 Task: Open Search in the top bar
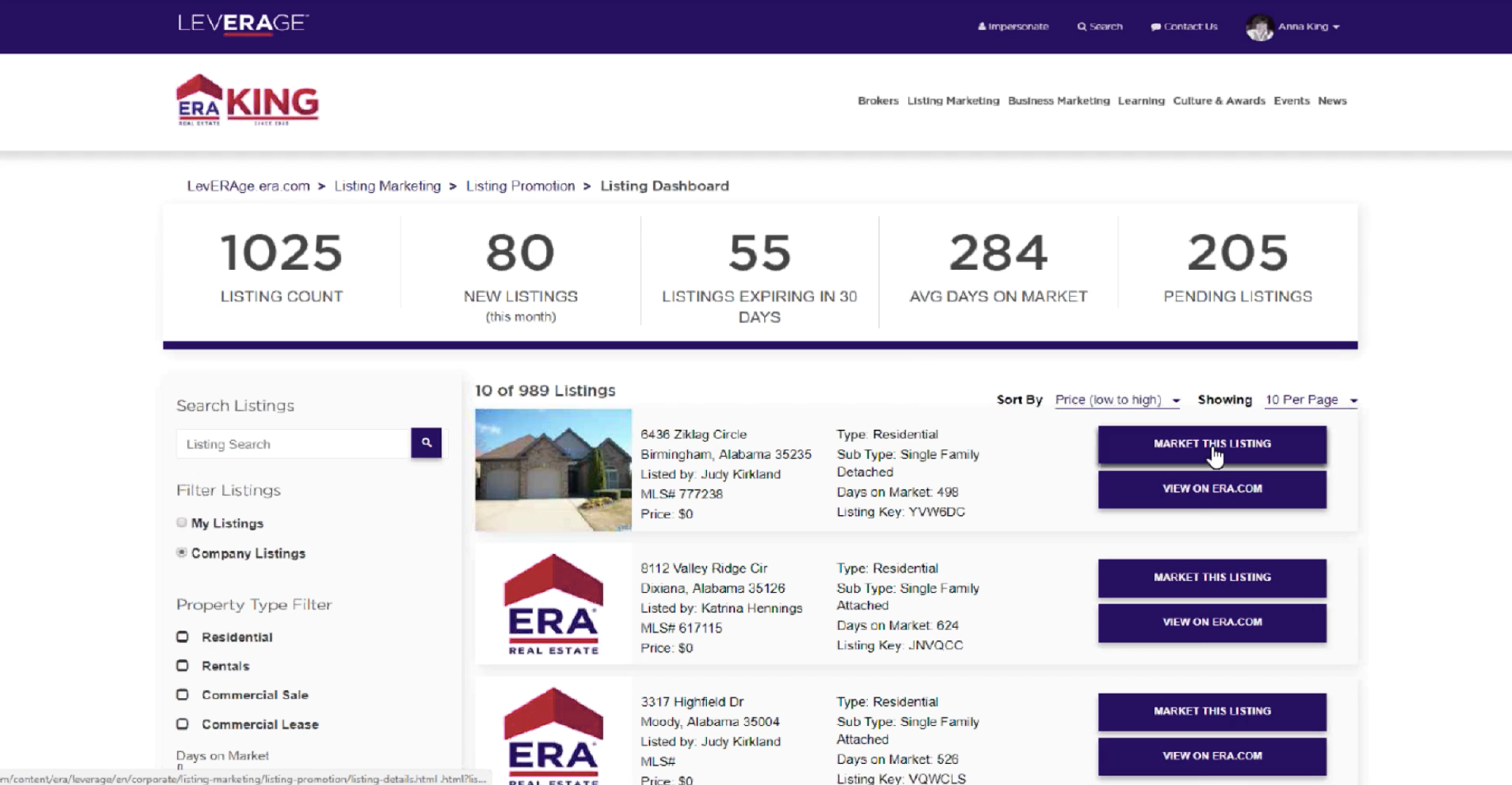(x=1100, y=27)
